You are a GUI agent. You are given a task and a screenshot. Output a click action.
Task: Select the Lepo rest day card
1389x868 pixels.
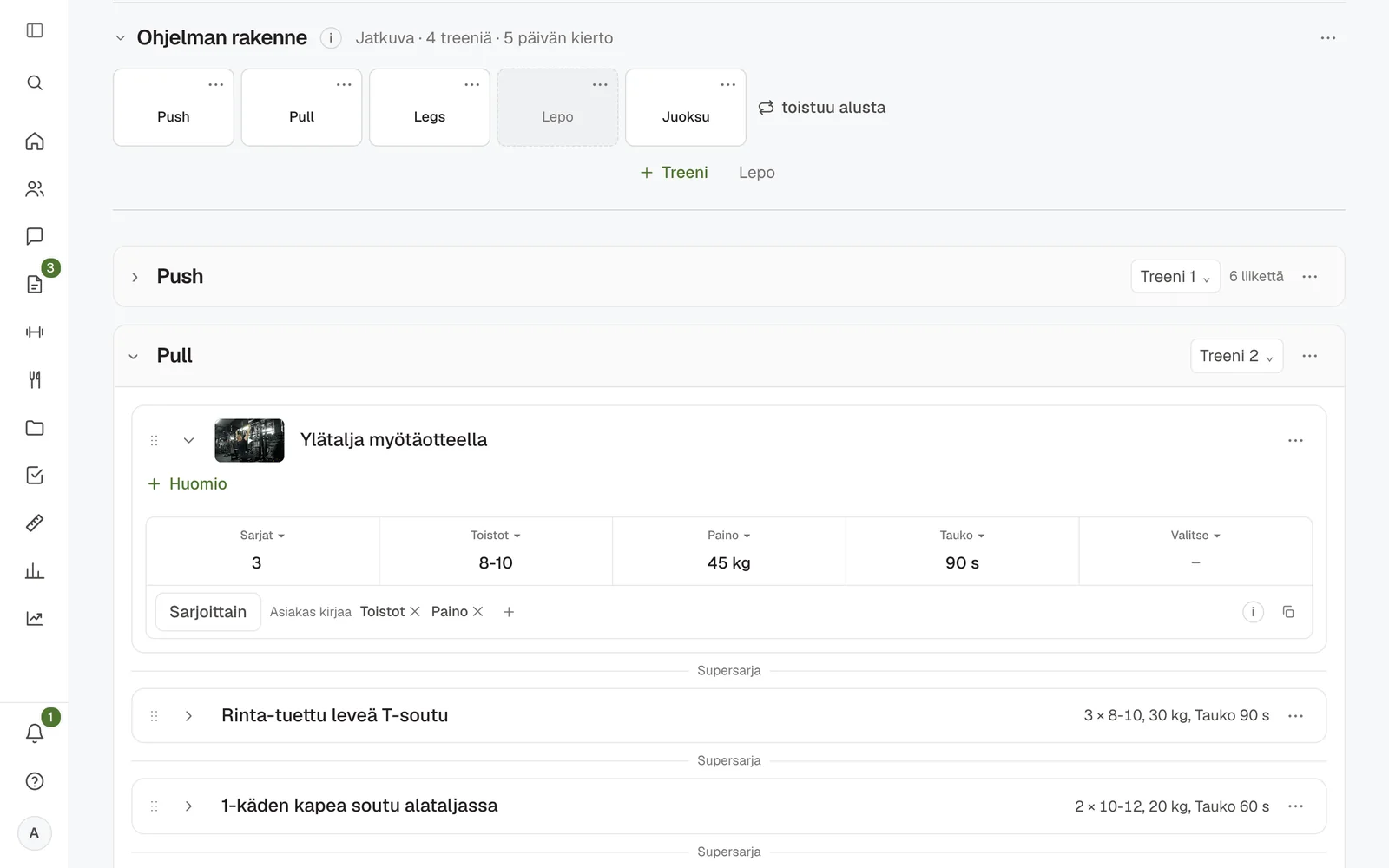pyautogui.click(x=557, y=108)
